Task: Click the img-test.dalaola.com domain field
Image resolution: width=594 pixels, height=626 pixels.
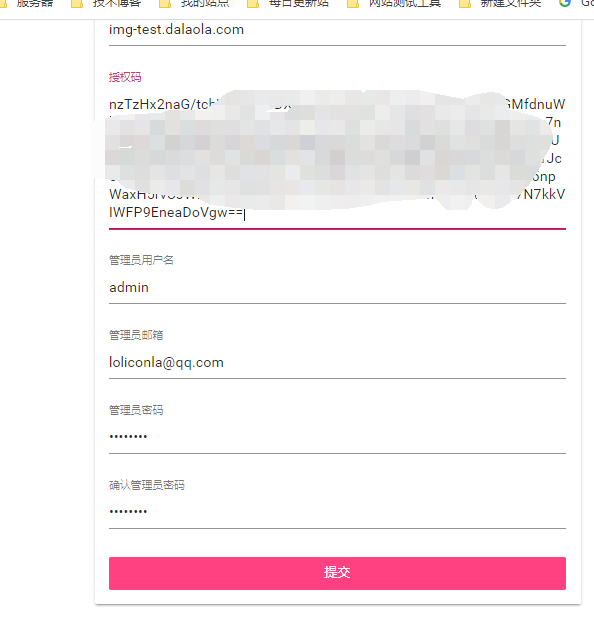Action: pyautogui.click(x=337, y=30)
